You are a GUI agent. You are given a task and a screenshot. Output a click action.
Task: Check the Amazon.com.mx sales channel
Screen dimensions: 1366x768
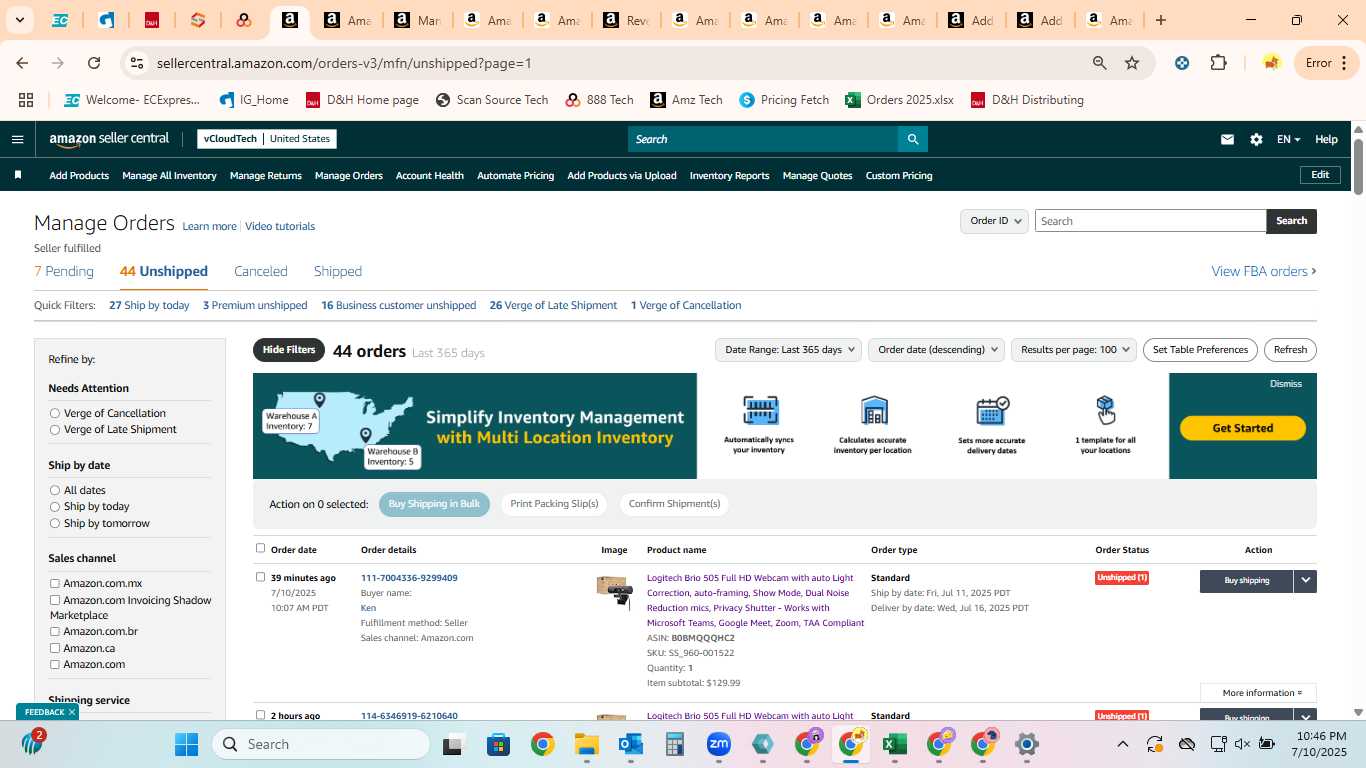pyautogui.click(x=55, y=583)
